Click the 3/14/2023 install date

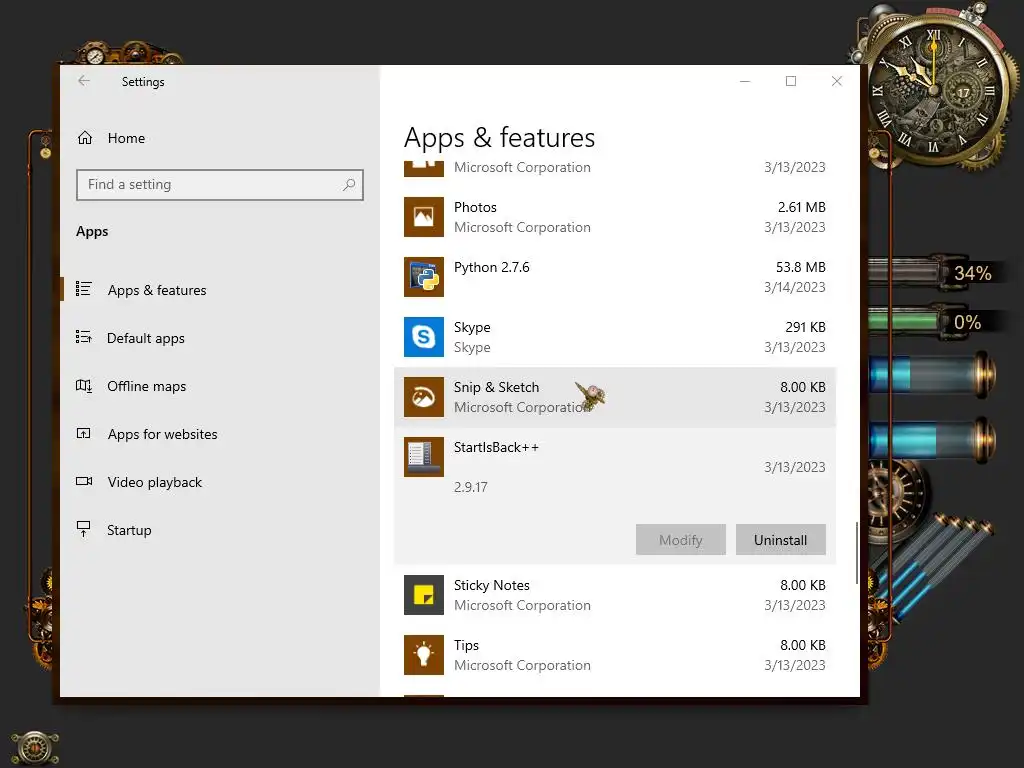pos(795,287)
